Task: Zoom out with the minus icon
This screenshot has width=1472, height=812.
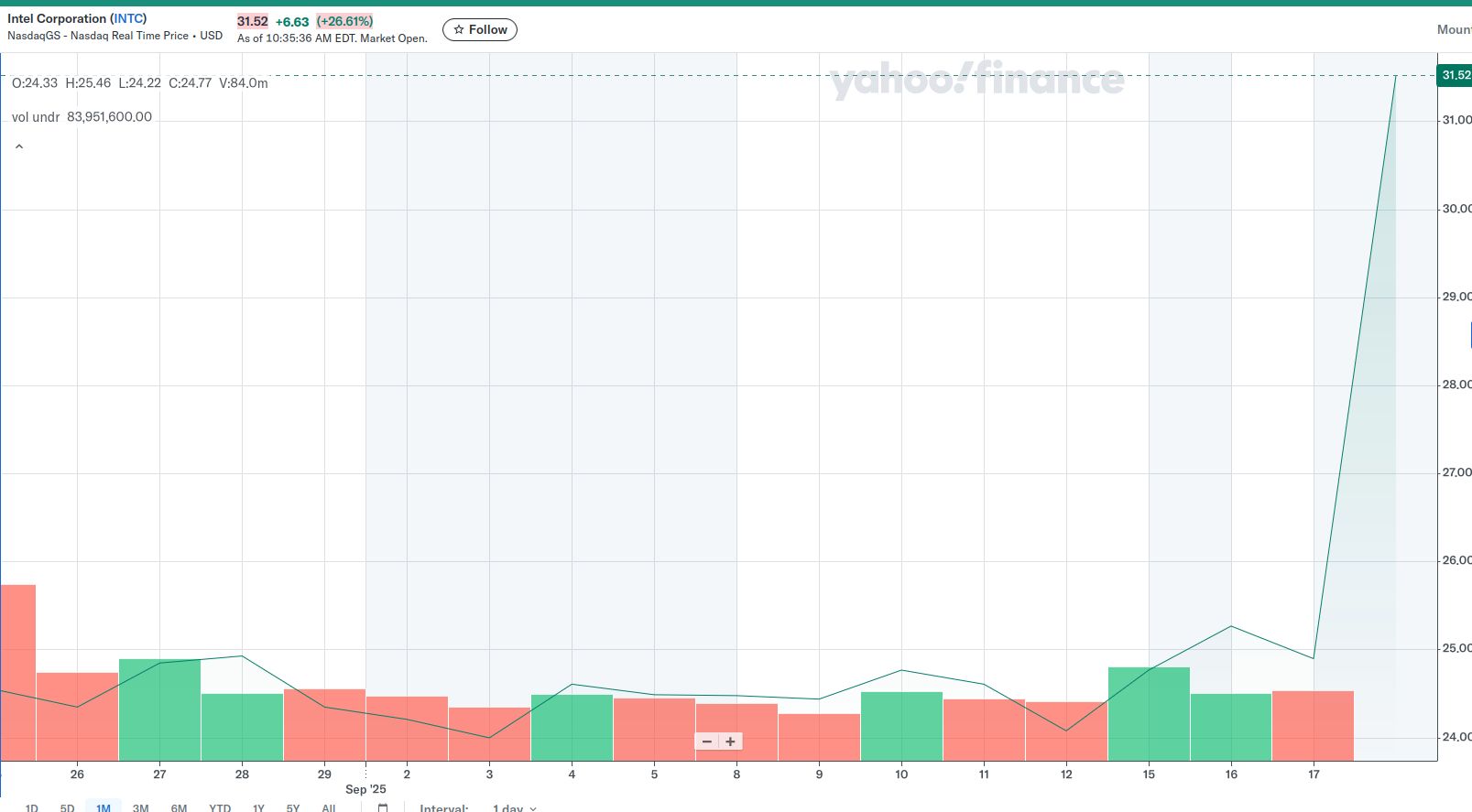Action: [706, 742]
